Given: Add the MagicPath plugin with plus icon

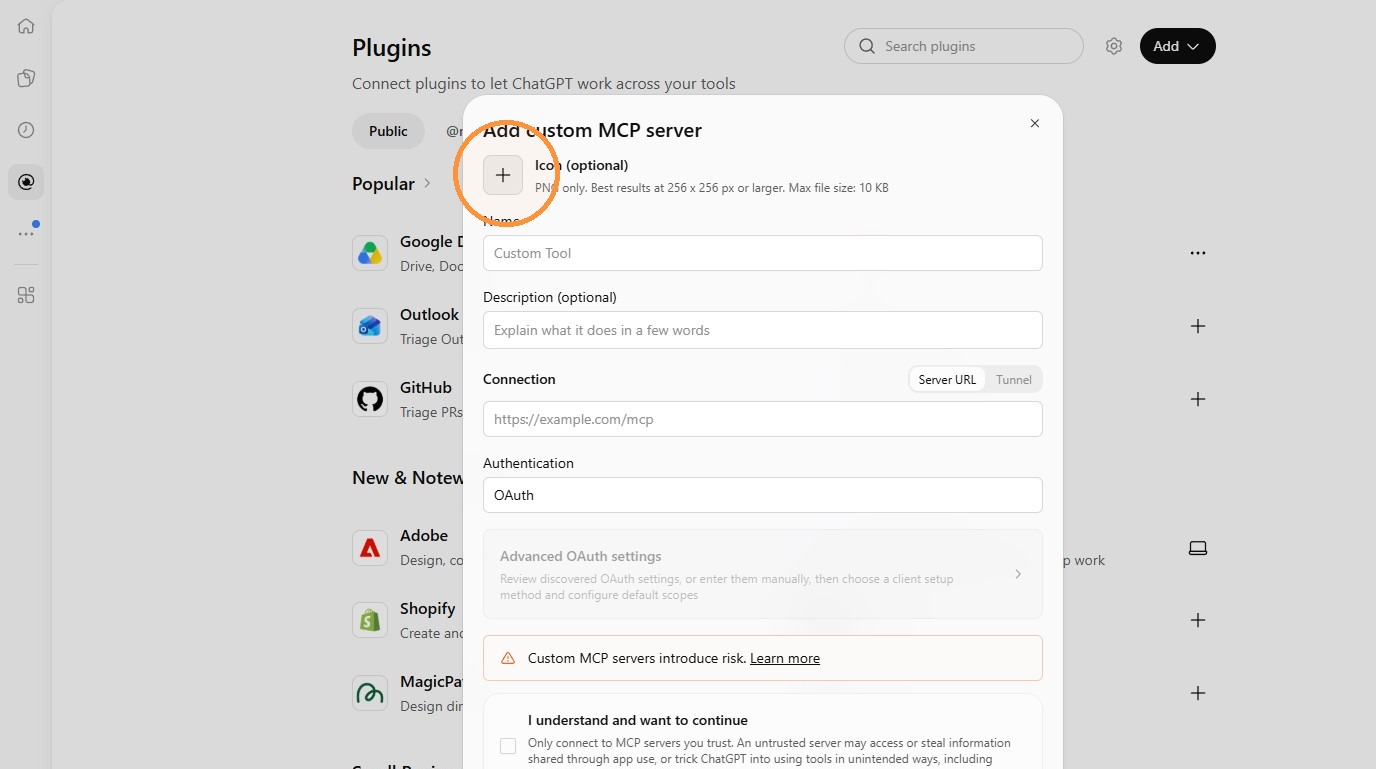Looking at the screenshot, I should (1198, 693).
